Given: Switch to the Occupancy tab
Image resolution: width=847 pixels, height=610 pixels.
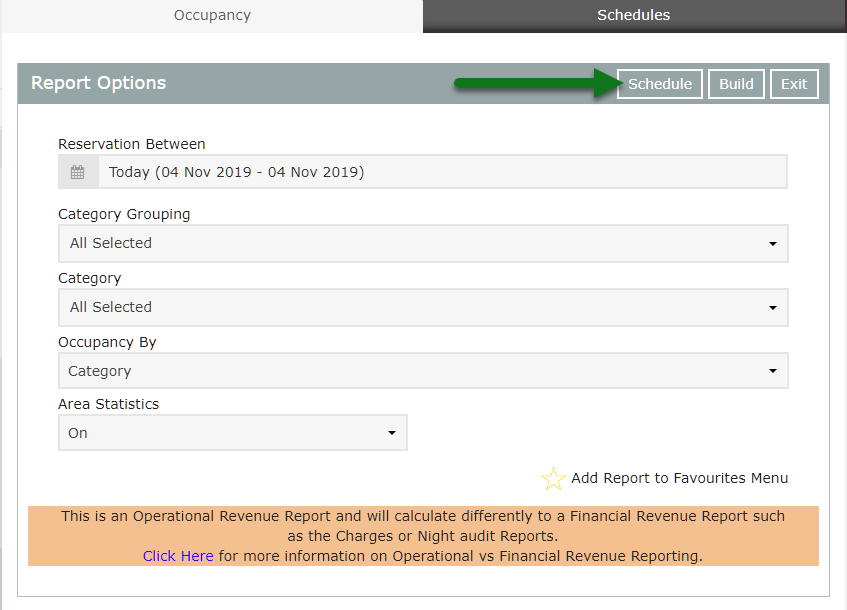Looking at the screenshot, I should coord(212,16).
